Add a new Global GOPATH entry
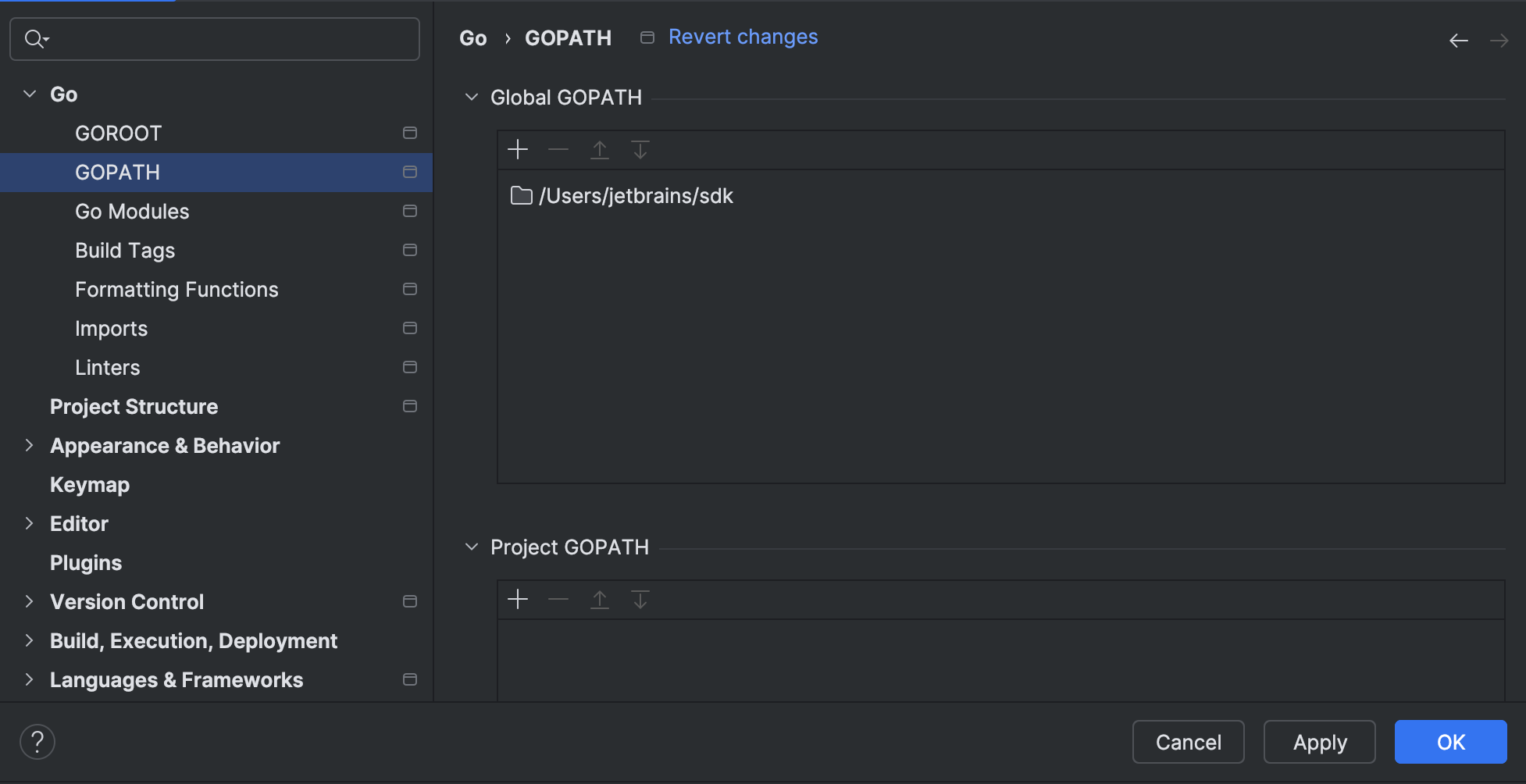Viewport: 1526px width, 784px height. coord(517,149)
